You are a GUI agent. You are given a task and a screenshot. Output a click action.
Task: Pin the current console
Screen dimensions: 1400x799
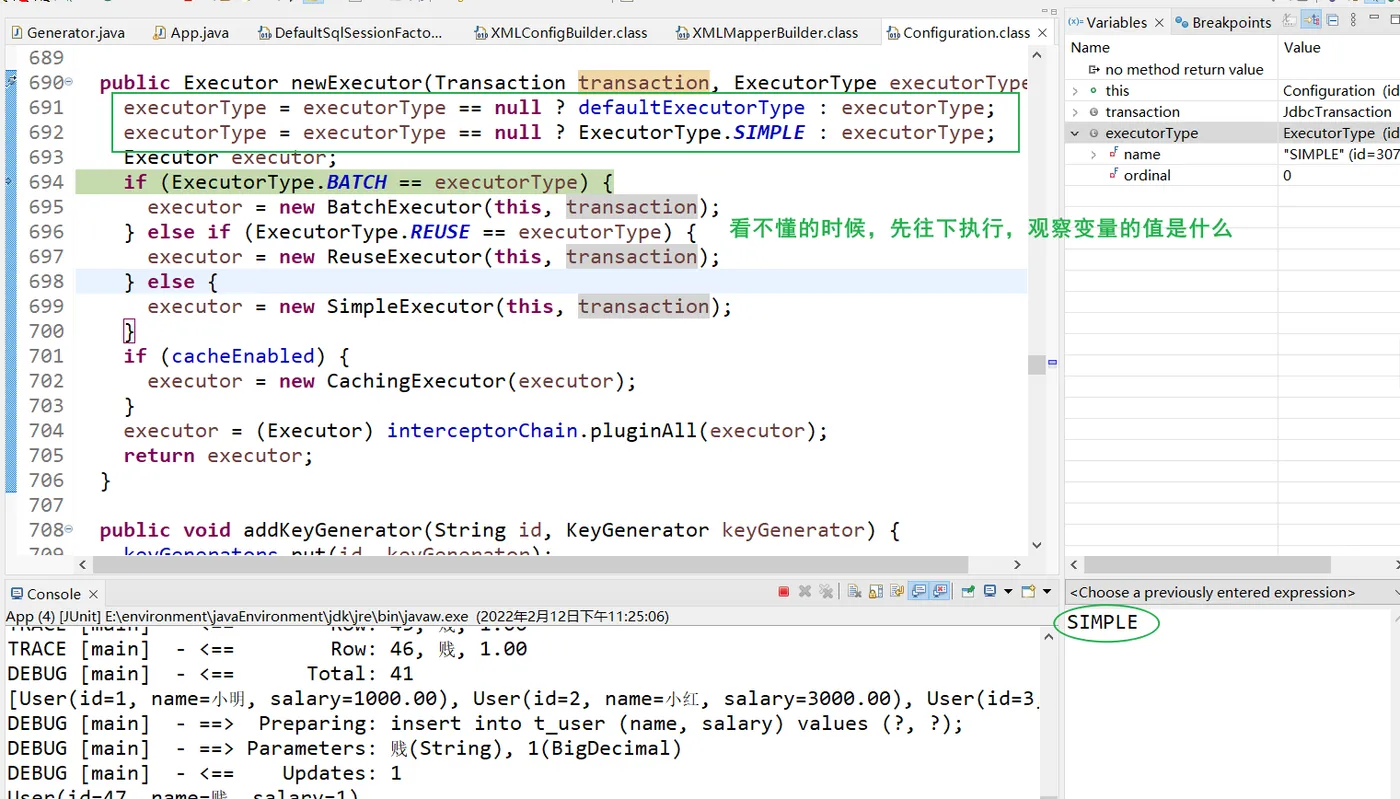click(x=968, y=591)
